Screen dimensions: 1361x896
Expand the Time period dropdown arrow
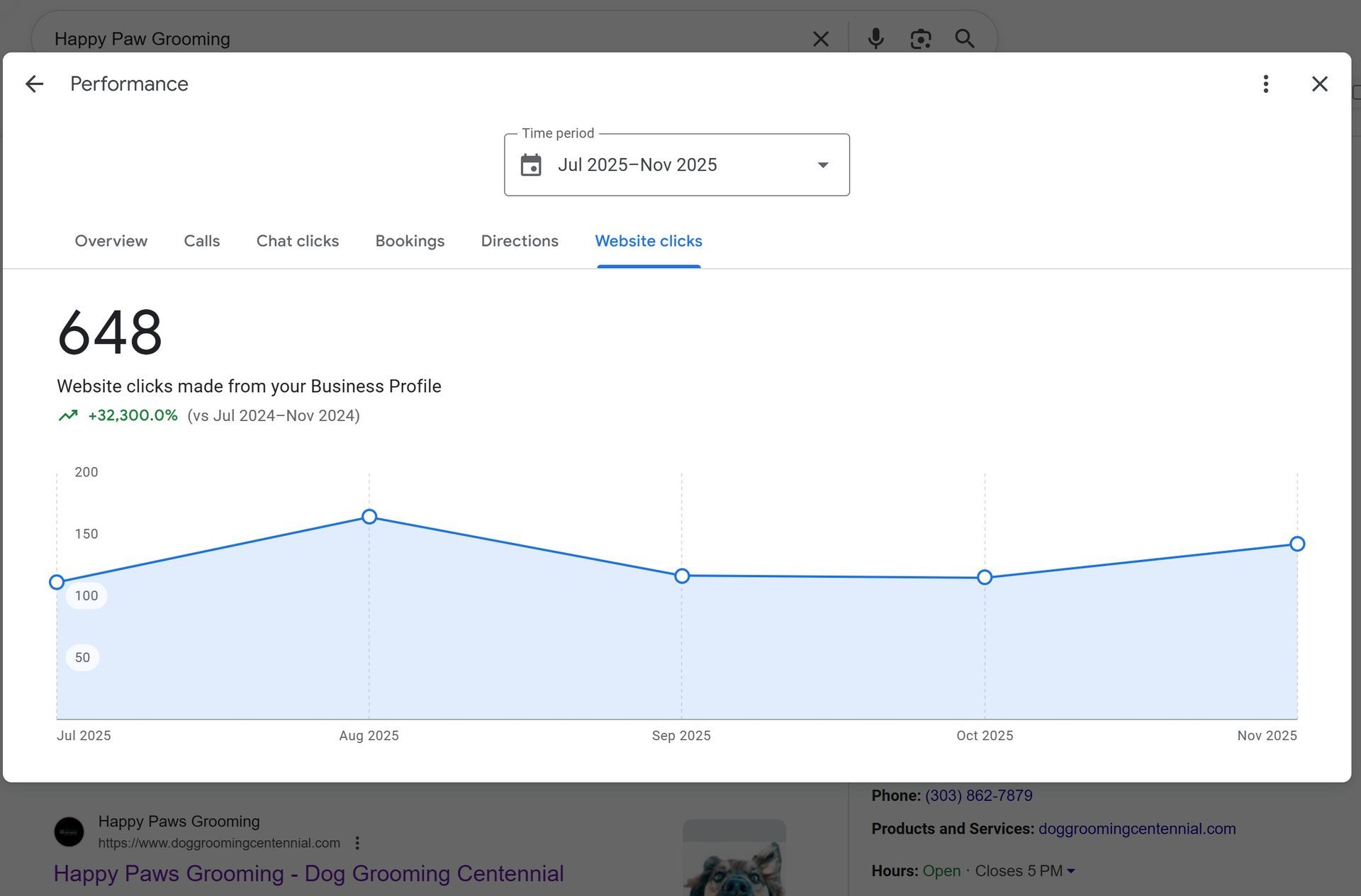[x=823, y=165]
